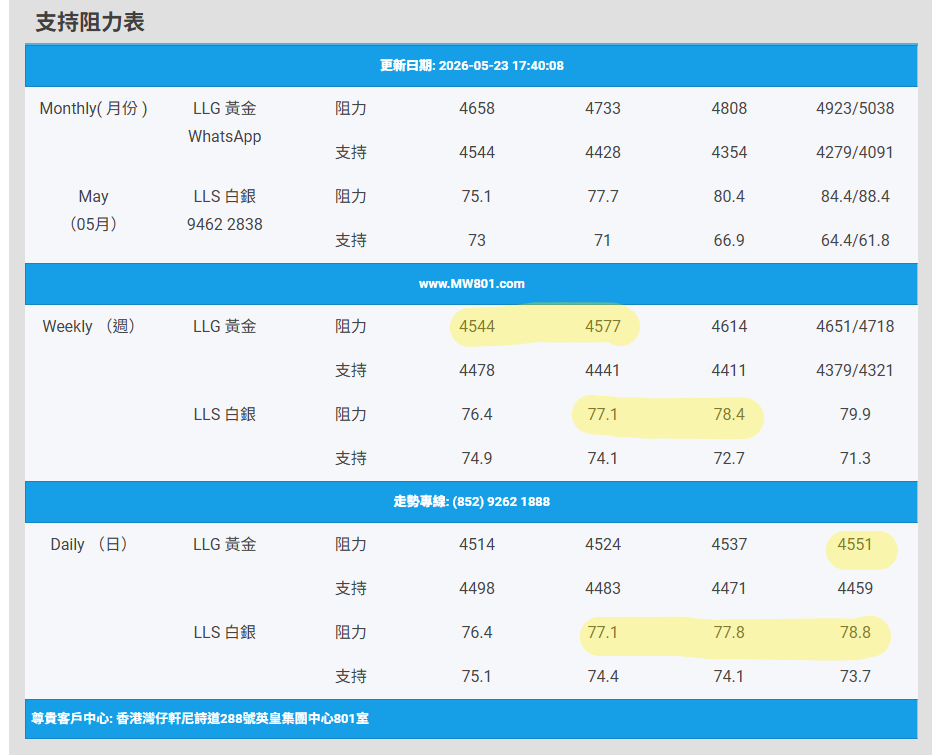Image resolution: width=933 pixels, height=755 pixels.
Task: Click the 4279/4091 monthly gold support cell
Action: point(855,152)
